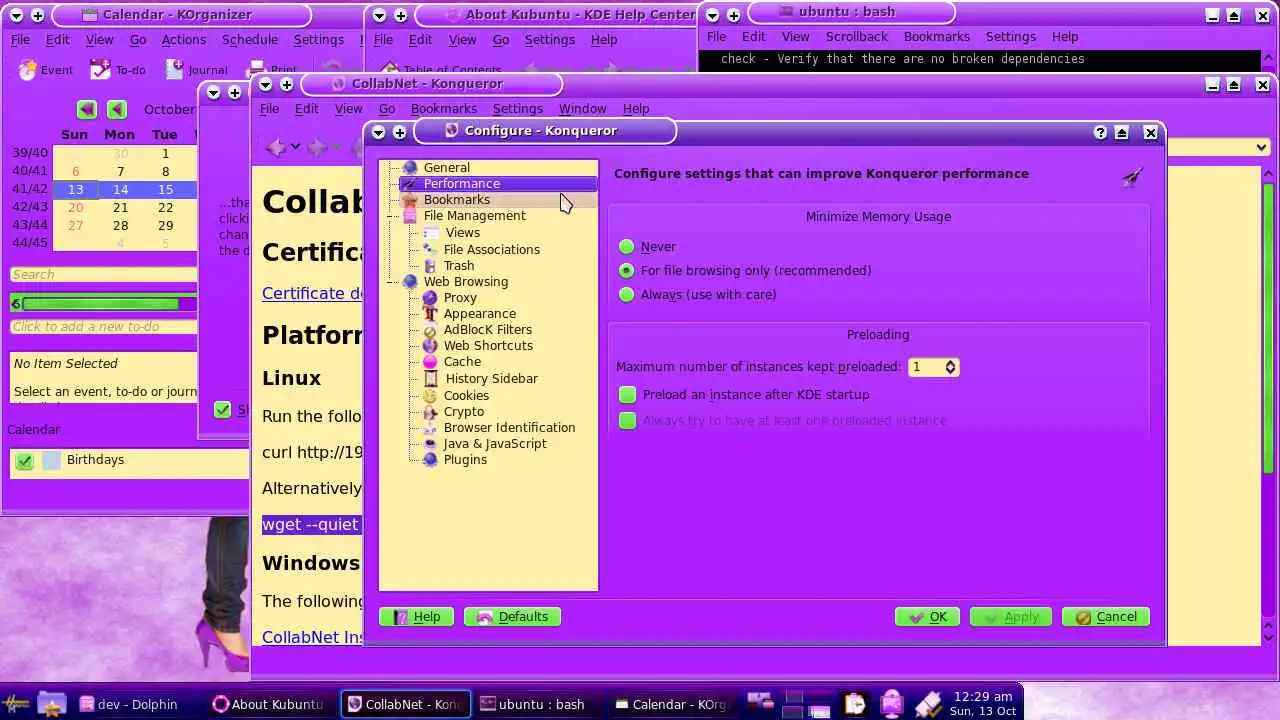Open the bash terminal window menu arrow
1280x720 pixels.
tap(712, 15)
